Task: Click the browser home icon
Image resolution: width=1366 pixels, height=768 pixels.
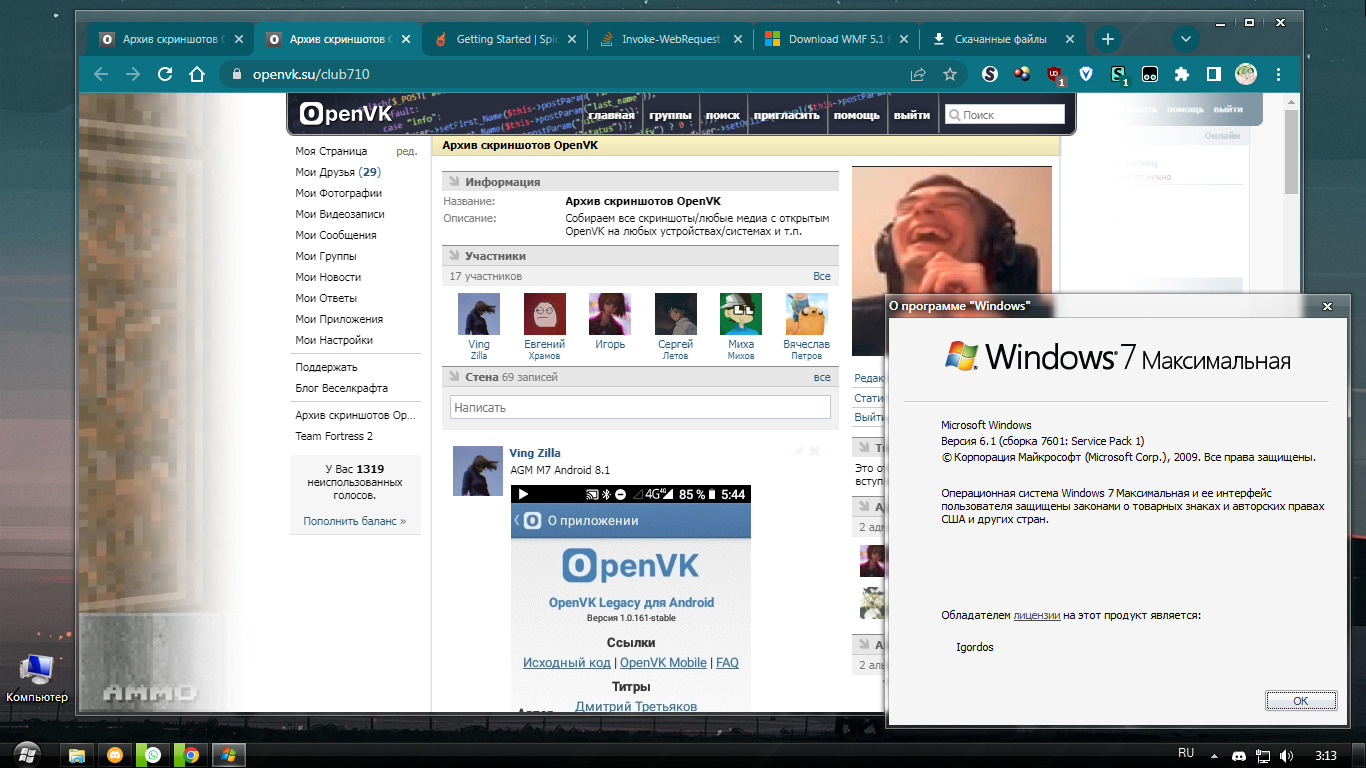Action: (197, 75)
